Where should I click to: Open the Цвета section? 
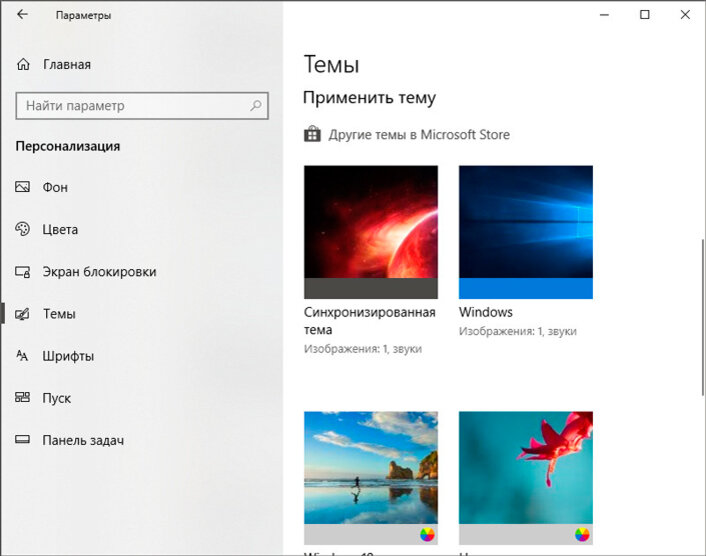[60, 230]
